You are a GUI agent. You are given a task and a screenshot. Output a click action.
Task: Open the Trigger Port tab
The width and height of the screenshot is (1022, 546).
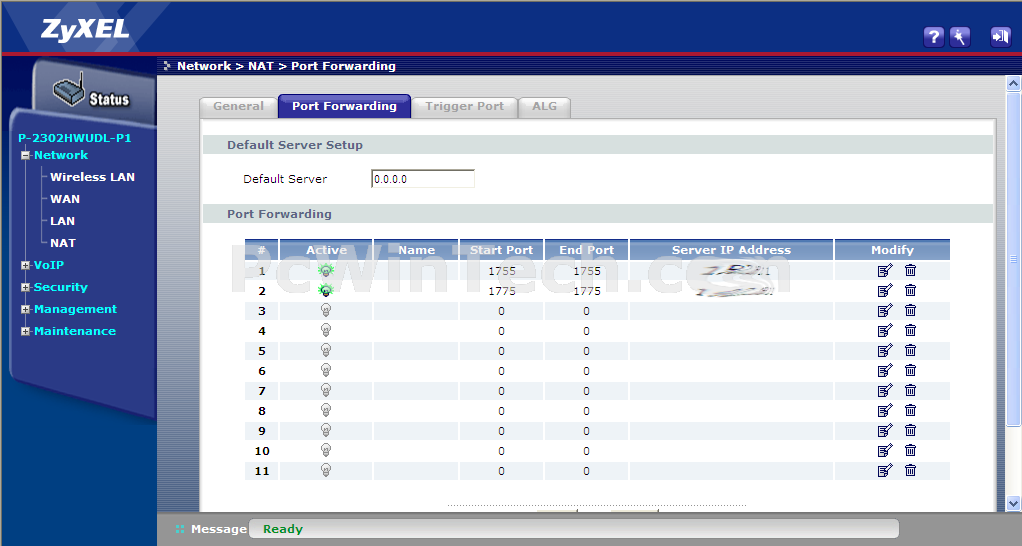click(x=464, y=107)
